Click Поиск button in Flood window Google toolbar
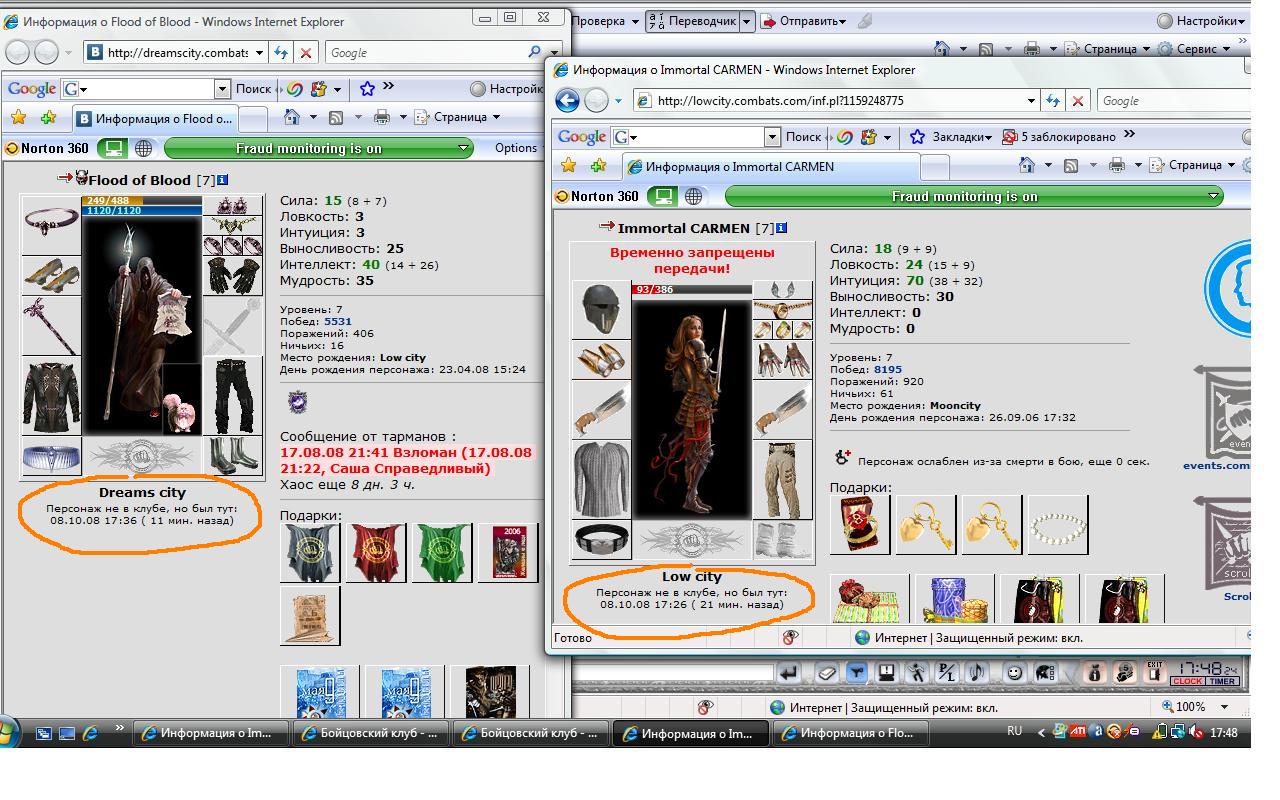 253,89
